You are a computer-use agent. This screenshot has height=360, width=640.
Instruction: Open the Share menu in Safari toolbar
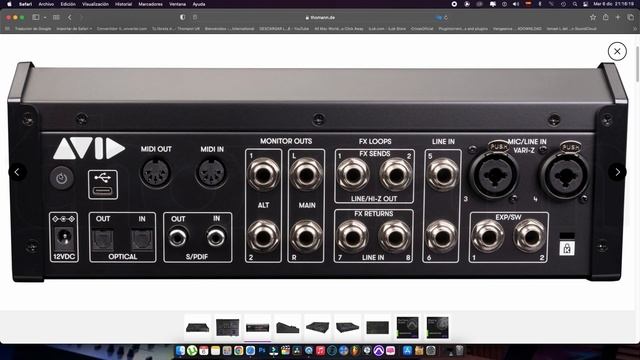pyautogui.click(x=606, y=17)
